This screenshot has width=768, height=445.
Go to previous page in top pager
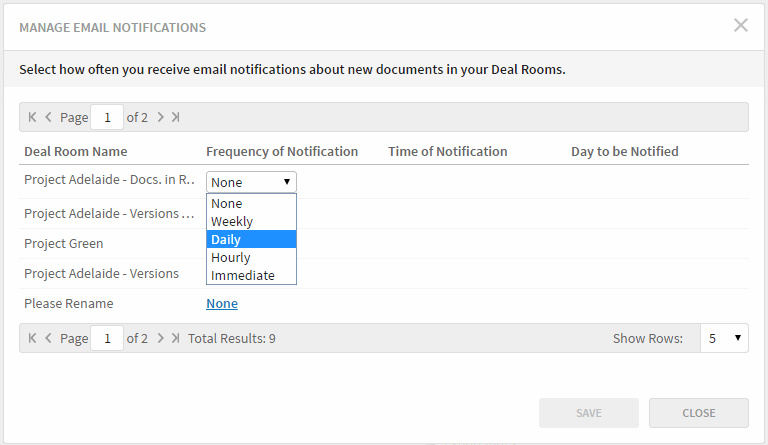(x=48, y=117)
